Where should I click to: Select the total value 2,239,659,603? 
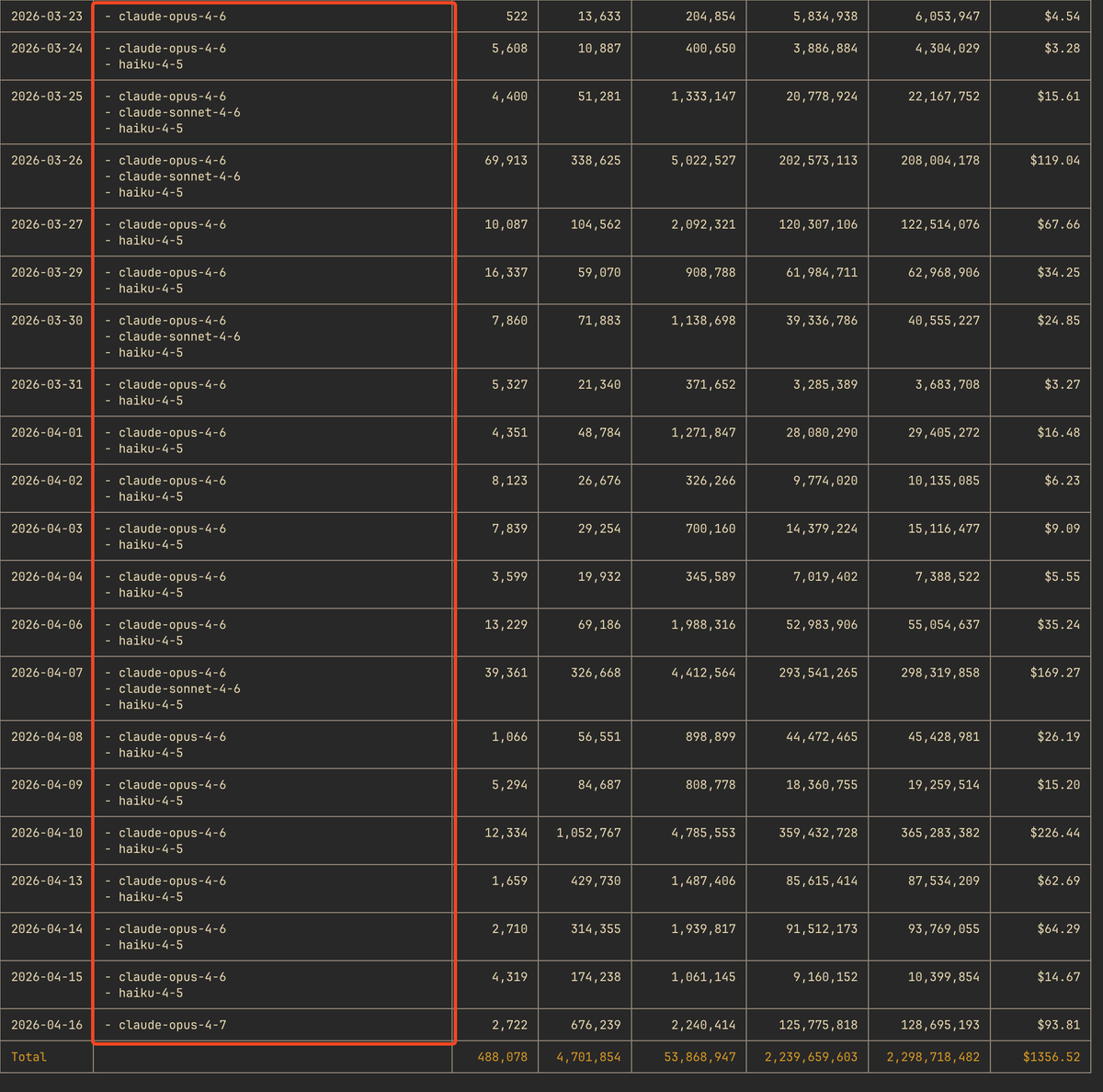(x=811, y=1057)
